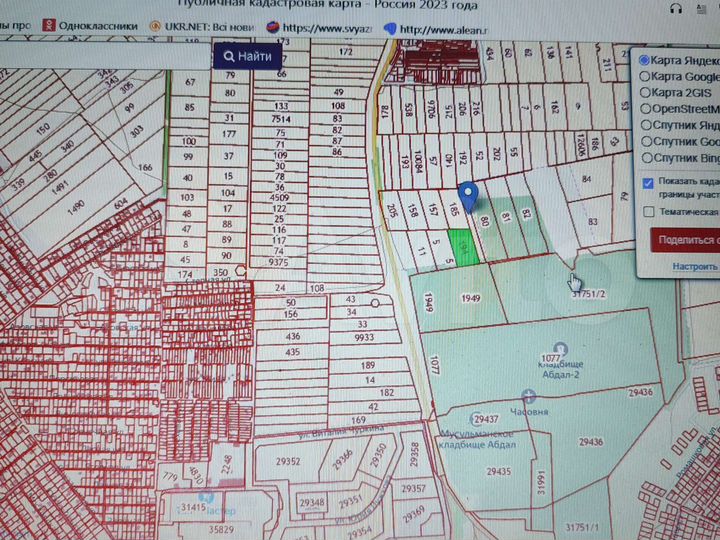This screenshot has height=540, width=720.
Task: Click the Найти search button
Action: tap(247, 57)
